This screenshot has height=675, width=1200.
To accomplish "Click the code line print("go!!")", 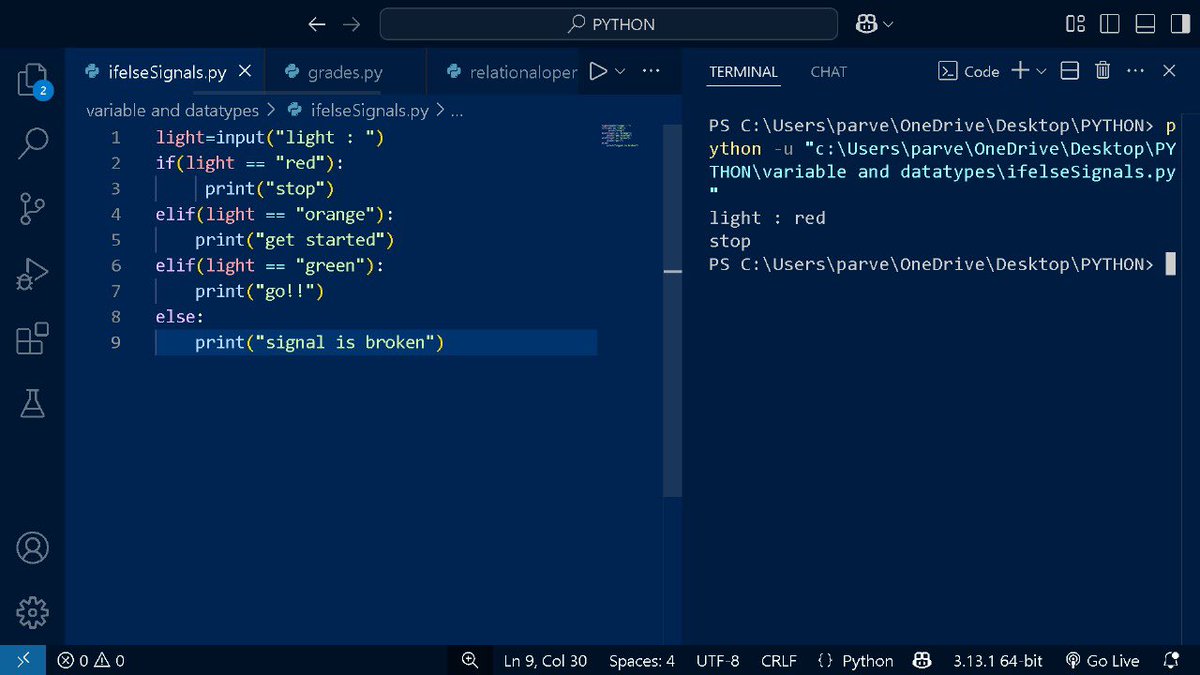I will pos(260,291).
